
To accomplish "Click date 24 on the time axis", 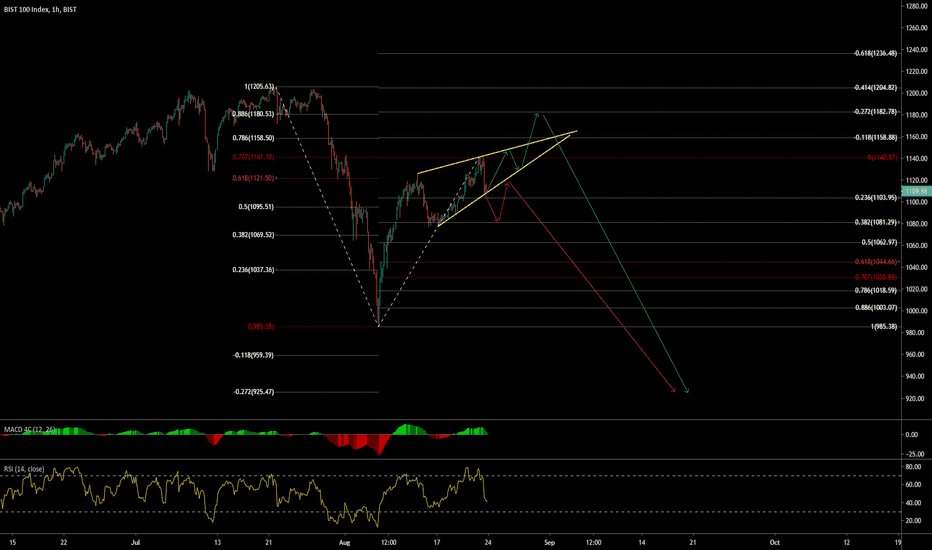I will tap(488, 542).
